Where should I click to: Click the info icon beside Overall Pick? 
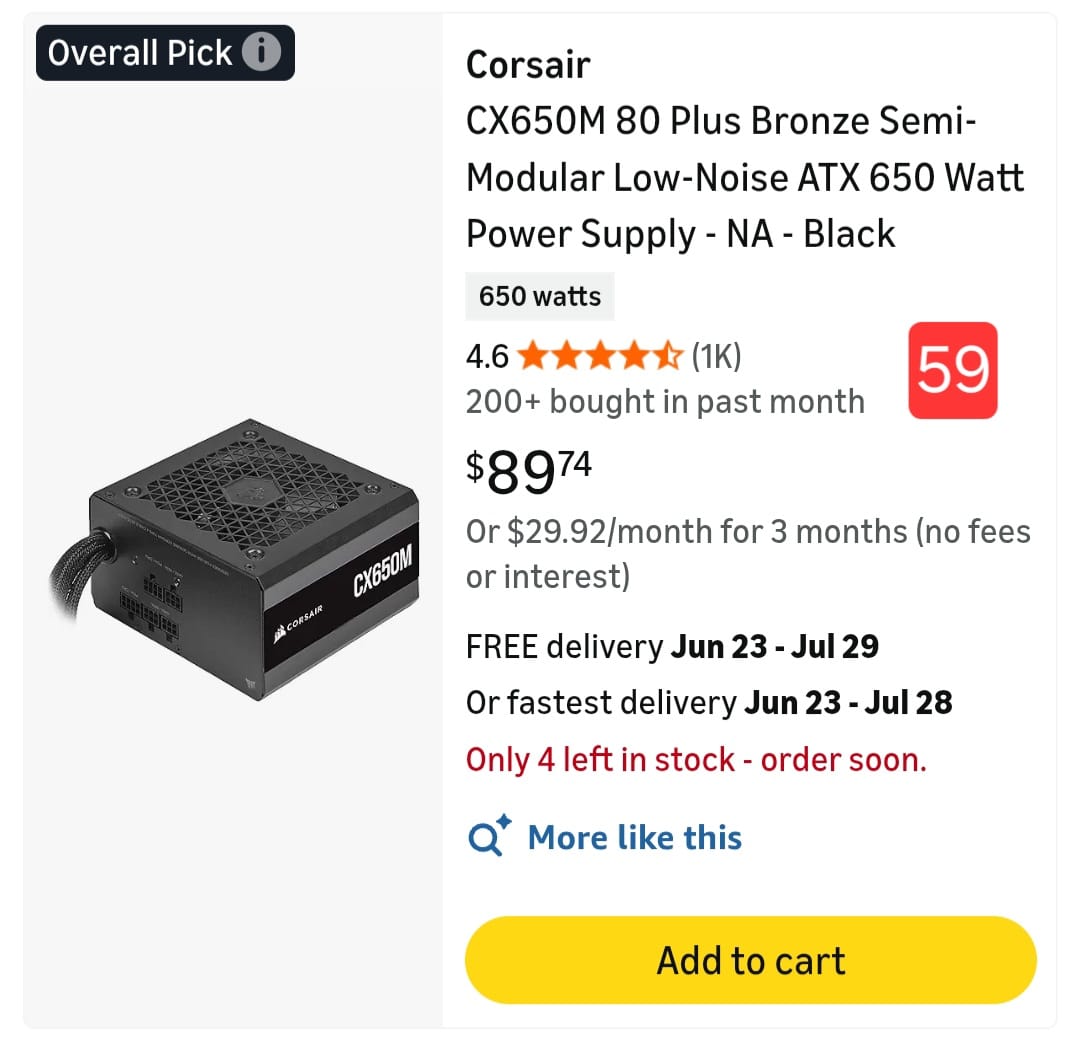coord(261,52)
